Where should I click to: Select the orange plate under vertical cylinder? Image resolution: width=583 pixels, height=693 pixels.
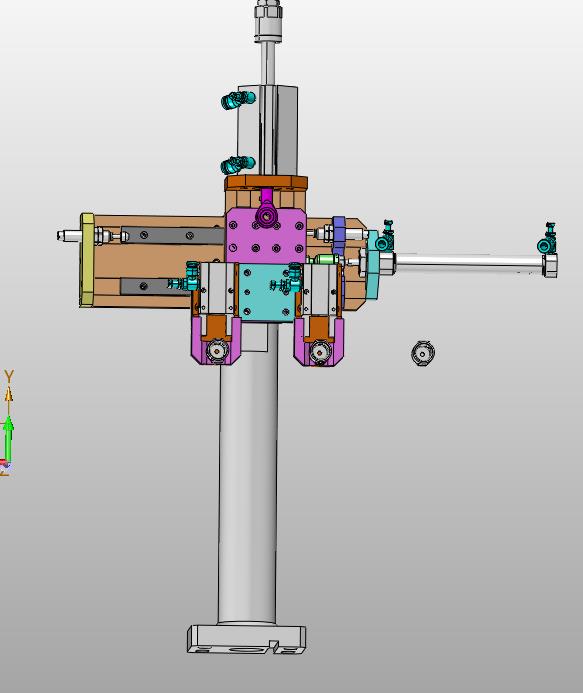(x=266, y=183)
